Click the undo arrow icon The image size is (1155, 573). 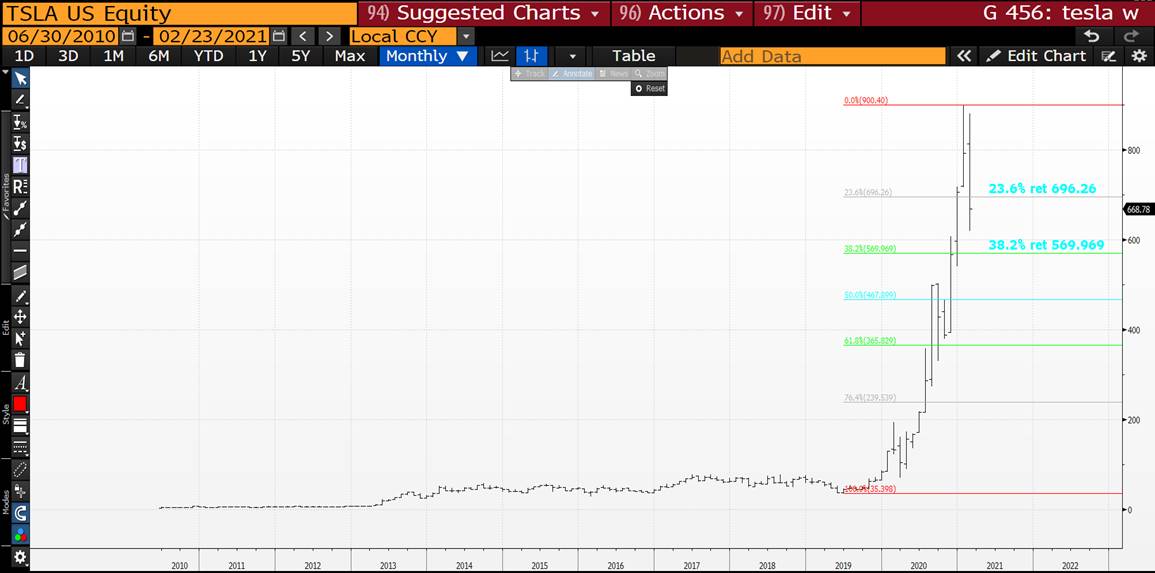(1092, 36)
